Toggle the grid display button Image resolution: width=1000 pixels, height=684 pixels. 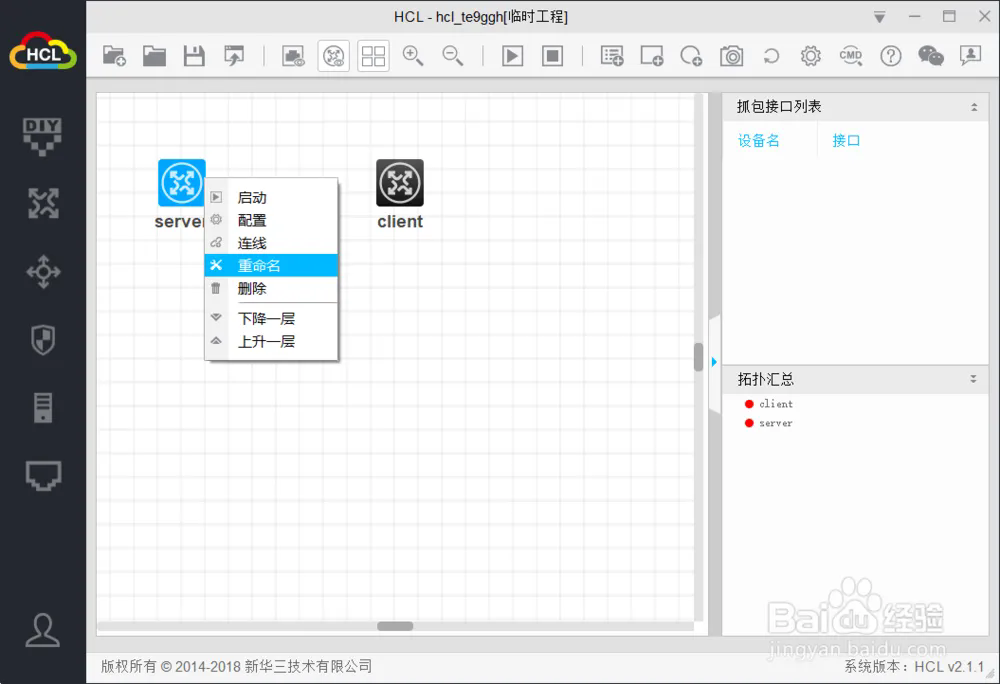coord(373,56)
